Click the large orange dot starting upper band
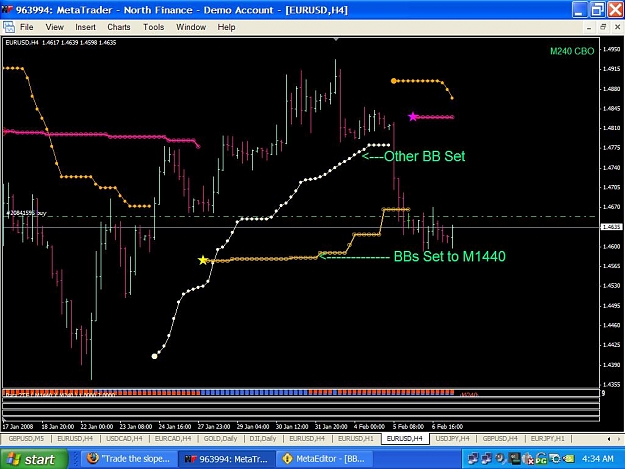This screenshot has height=469, width=625. click(x=394, y=81)
